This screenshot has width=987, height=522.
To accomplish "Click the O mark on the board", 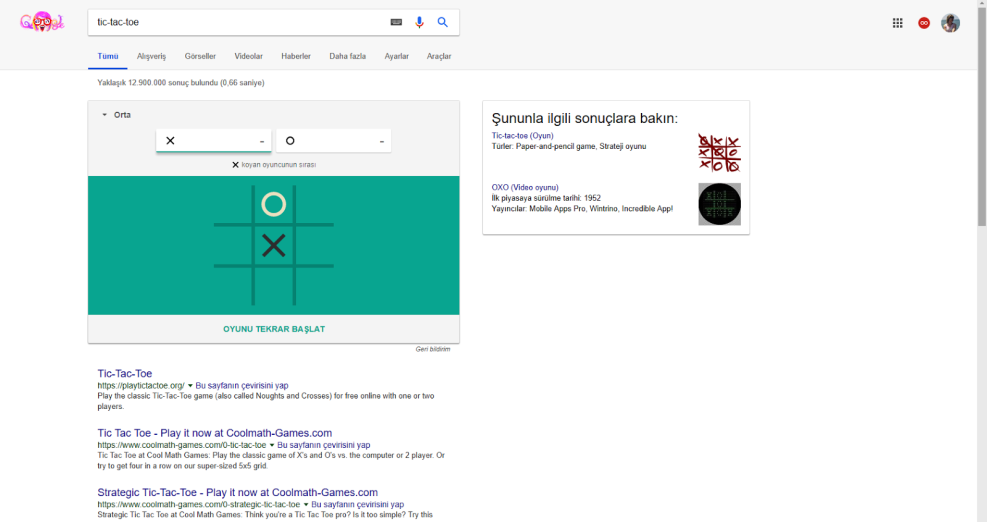I will tap(273, 204).
